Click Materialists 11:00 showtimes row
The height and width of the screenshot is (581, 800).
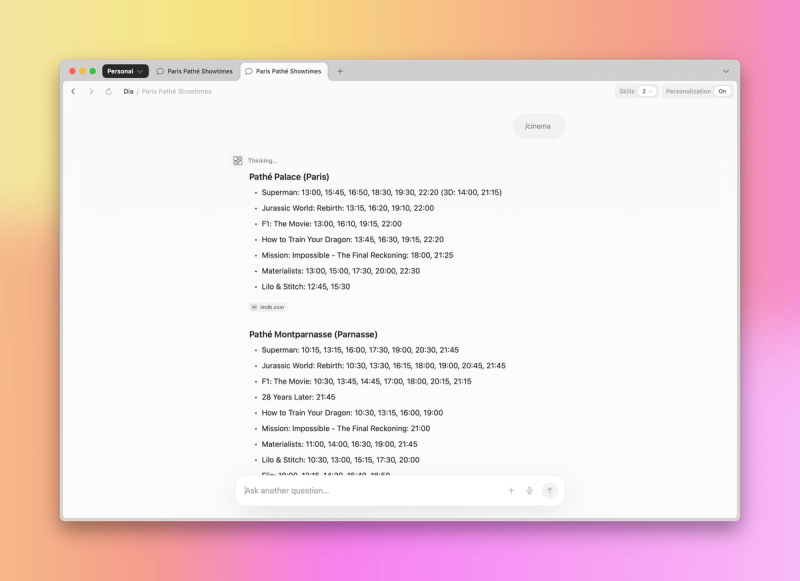coord(339,444)
